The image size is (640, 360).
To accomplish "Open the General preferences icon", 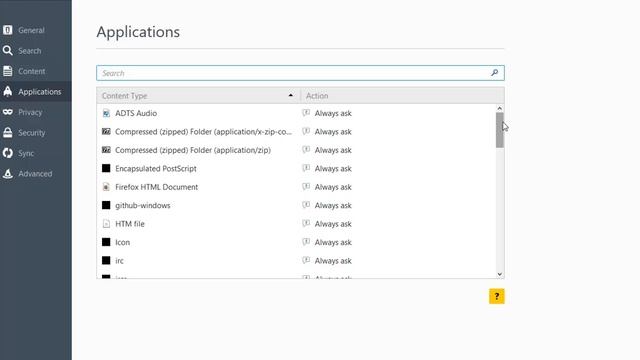I will [x=7, y=30].
